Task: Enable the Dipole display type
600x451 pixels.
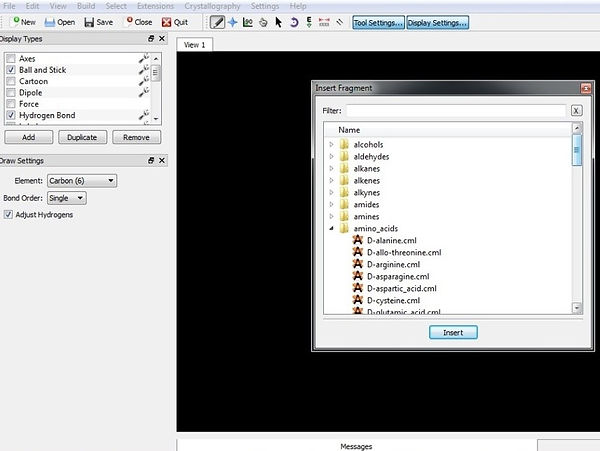Action: (11, 93)
